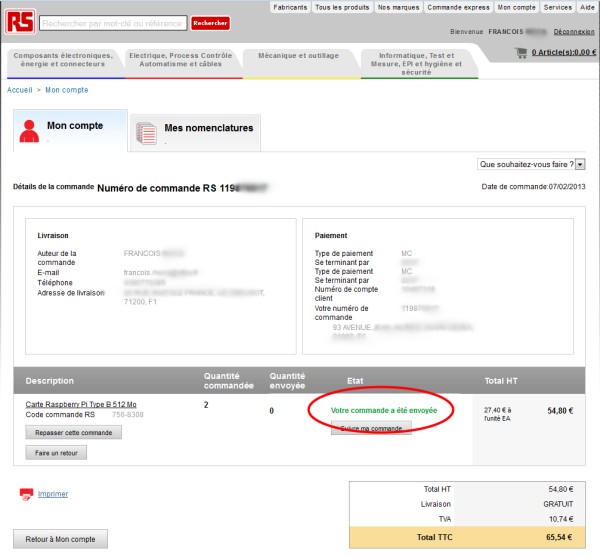The width and height of the screenshot is (600, 558).
Task: Switch to the Mes nomenclatures tab
Action: click(x=196, y=133)
